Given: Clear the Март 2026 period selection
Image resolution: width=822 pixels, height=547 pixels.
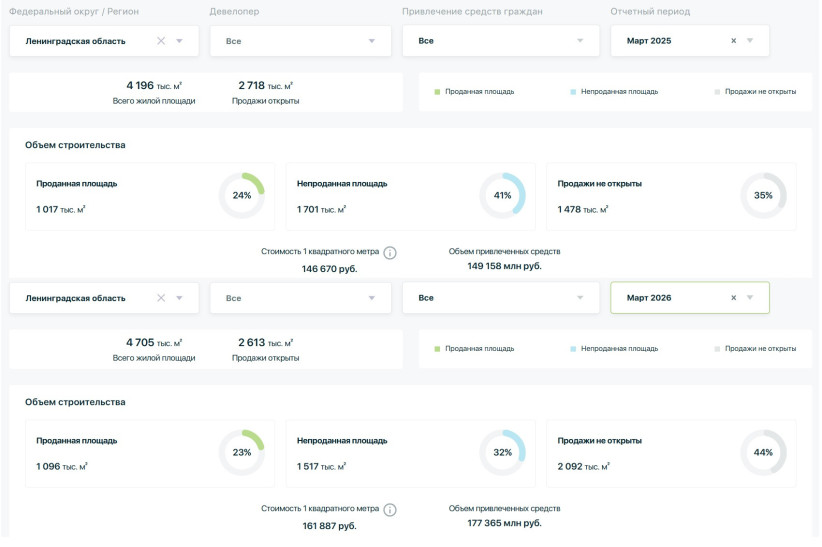Looking at the screenshot, I should pos(733,298).
